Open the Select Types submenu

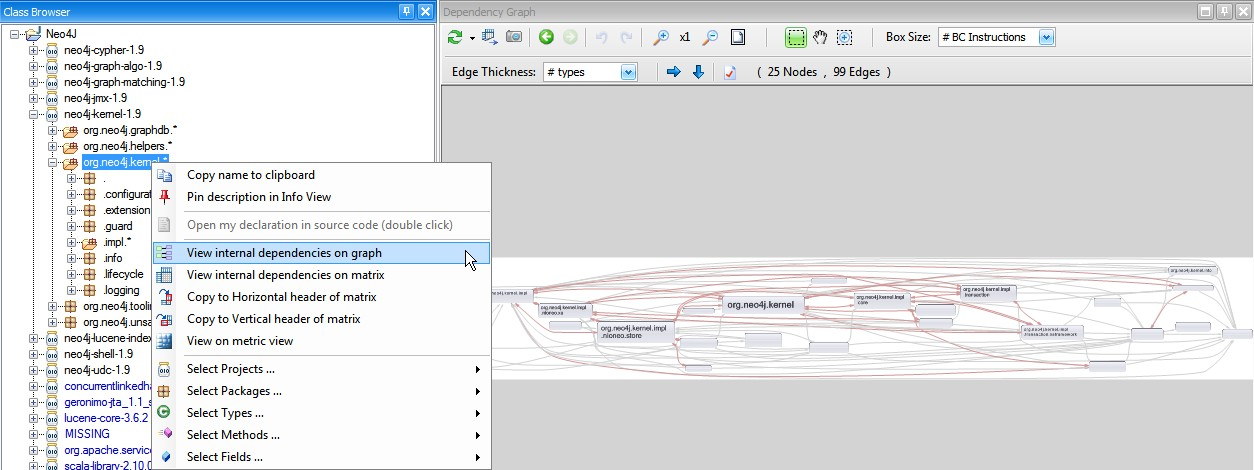click(x=322, y=413)
